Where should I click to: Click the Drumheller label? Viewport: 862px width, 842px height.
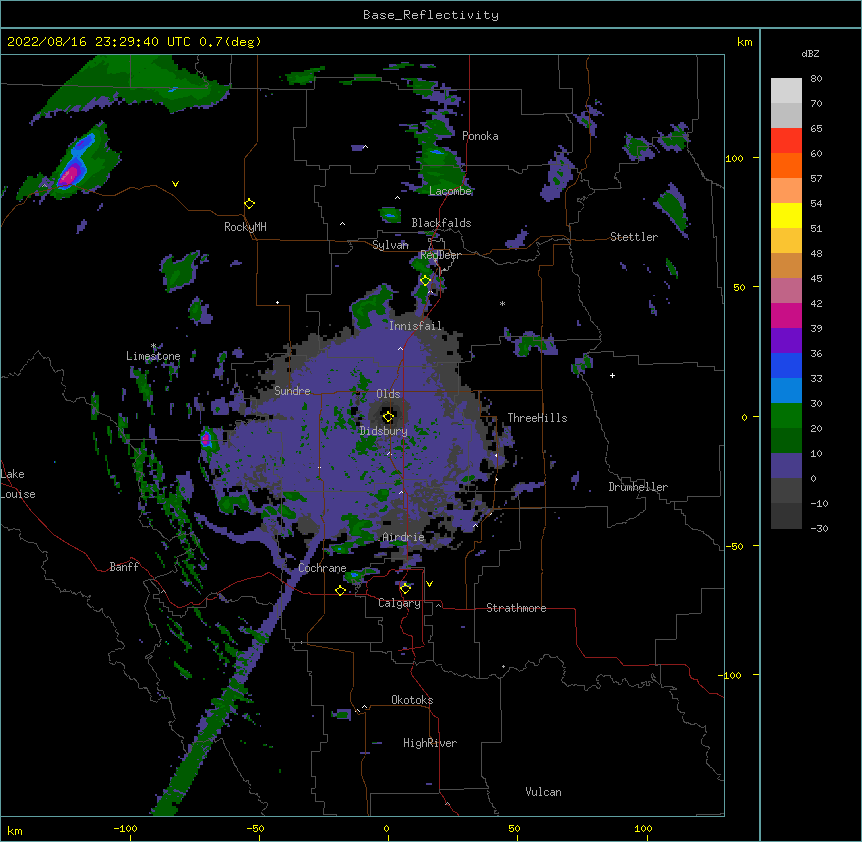click(638, 487)
